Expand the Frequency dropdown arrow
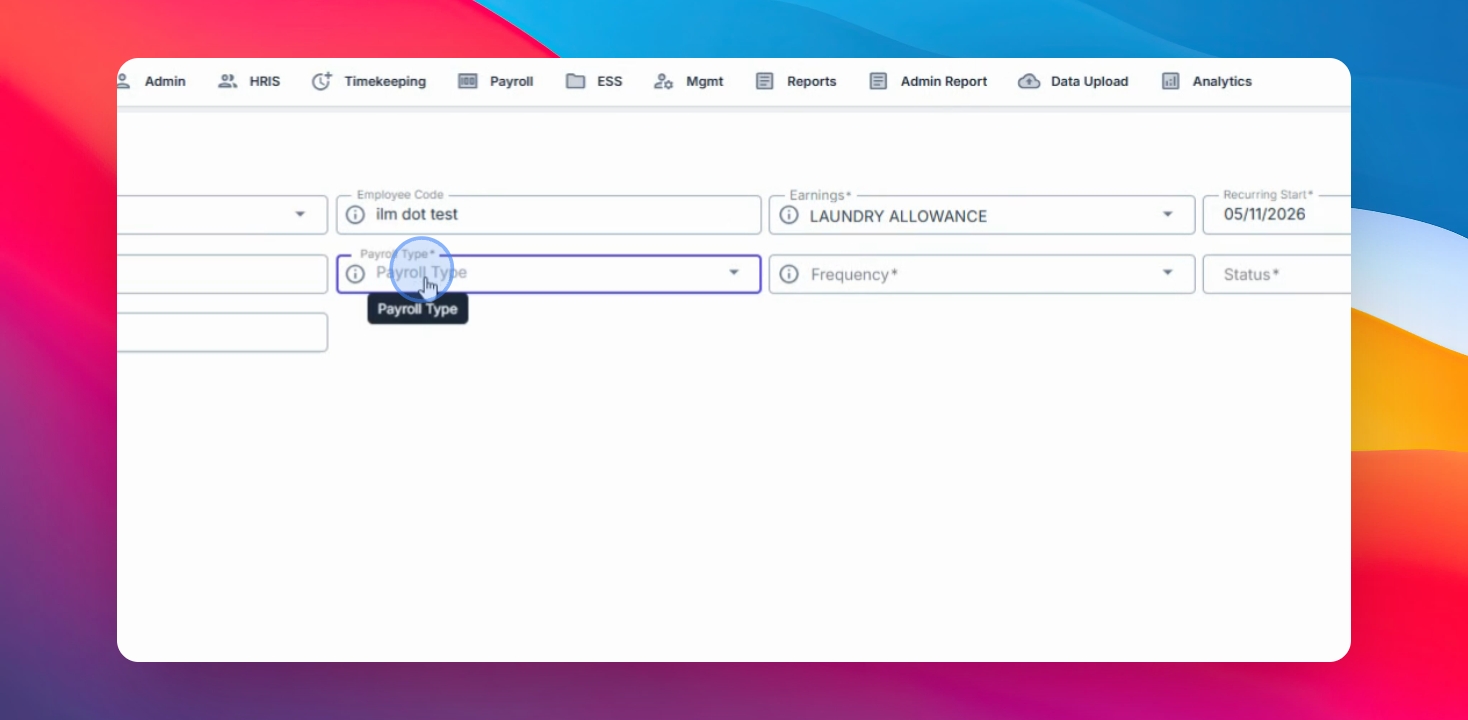1468x720 pixels. click(x=1167, y=272)
